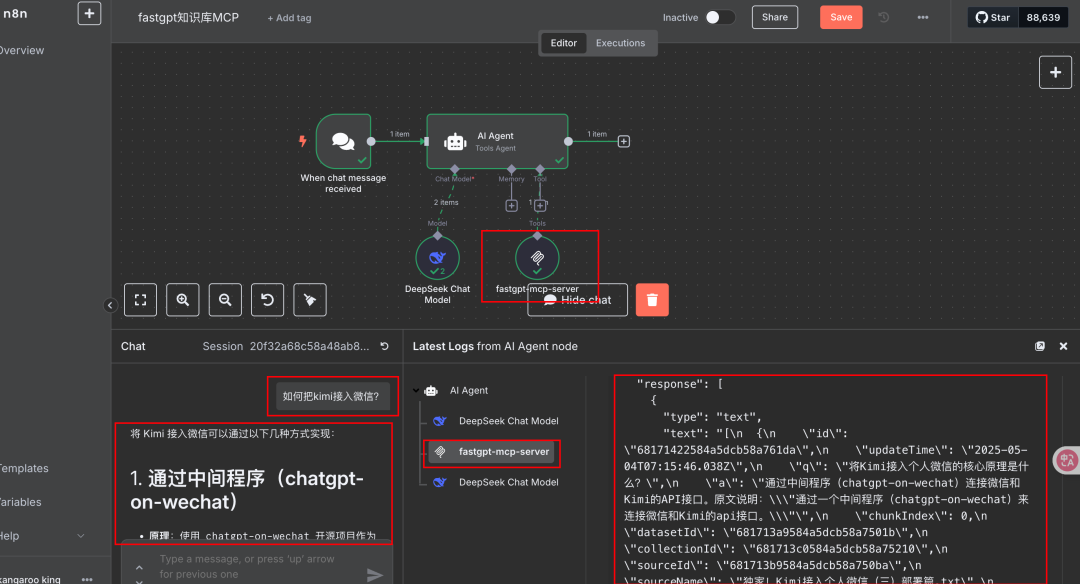The width and height of the screenshot is (1080, 584).
Task: Send the chat message arrow
Action: pos(375,574)
